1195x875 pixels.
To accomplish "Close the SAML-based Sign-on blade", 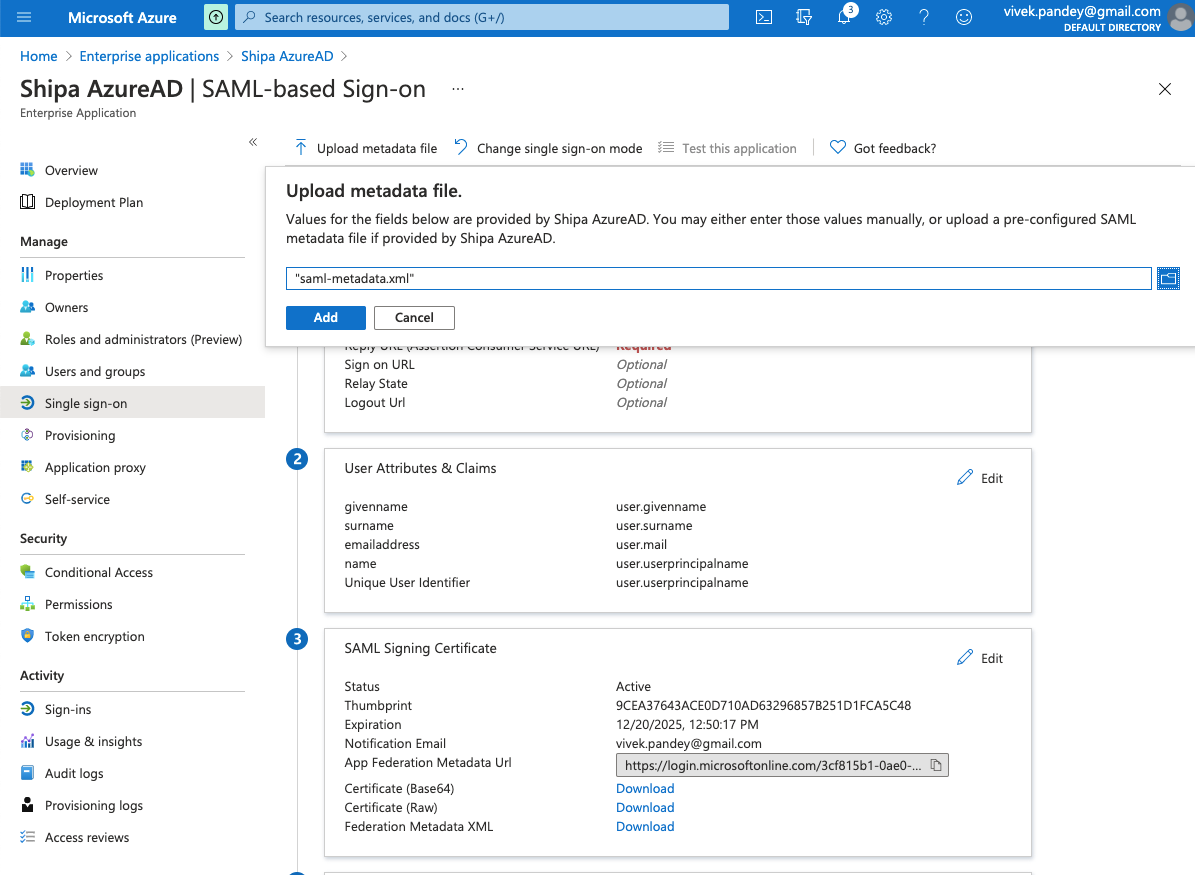I will (1165, 89).
